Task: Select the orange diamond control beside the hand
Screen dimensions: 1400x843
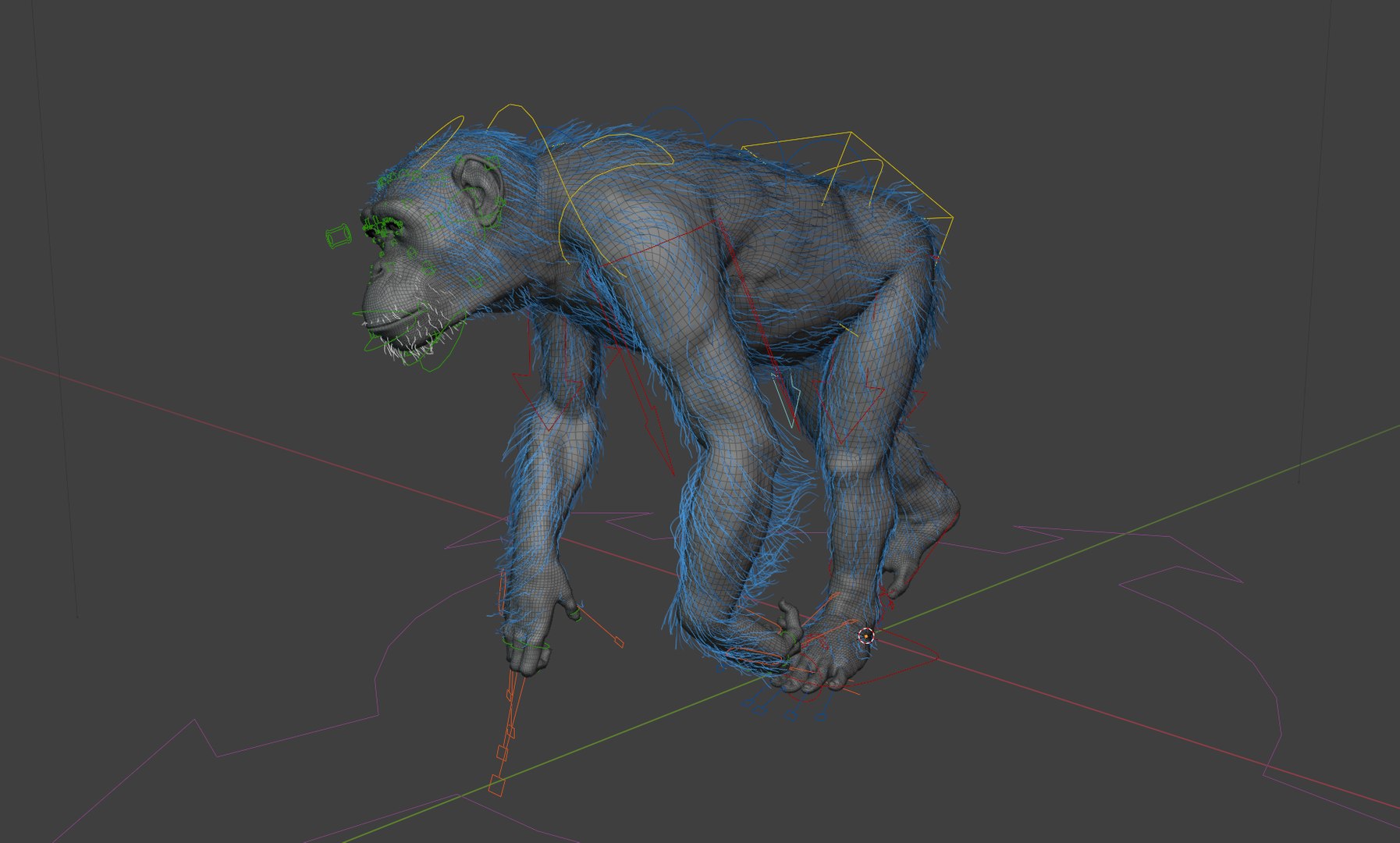Action: tap(619, 642)
